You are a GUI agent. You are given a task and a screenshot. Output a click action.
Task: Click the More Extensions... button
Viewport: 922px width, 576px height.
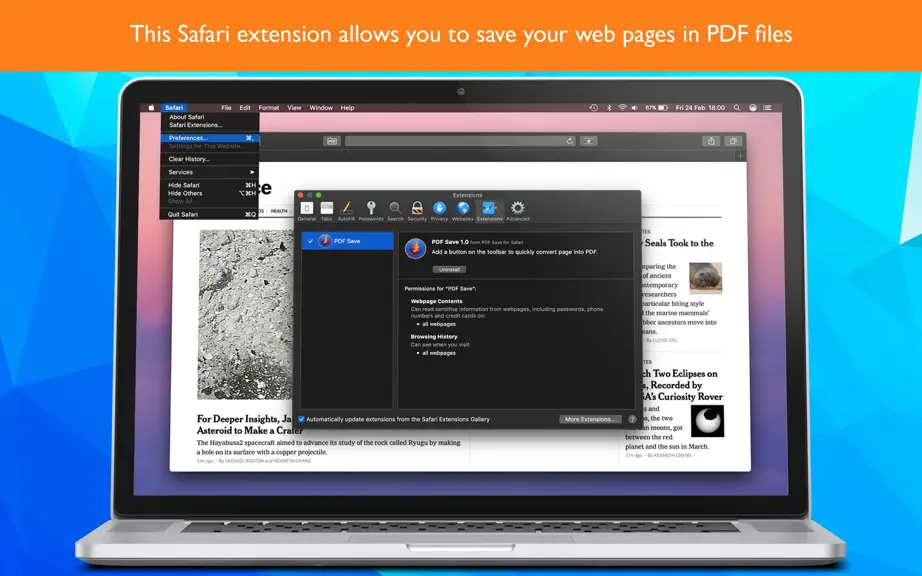tap(590, 419)
